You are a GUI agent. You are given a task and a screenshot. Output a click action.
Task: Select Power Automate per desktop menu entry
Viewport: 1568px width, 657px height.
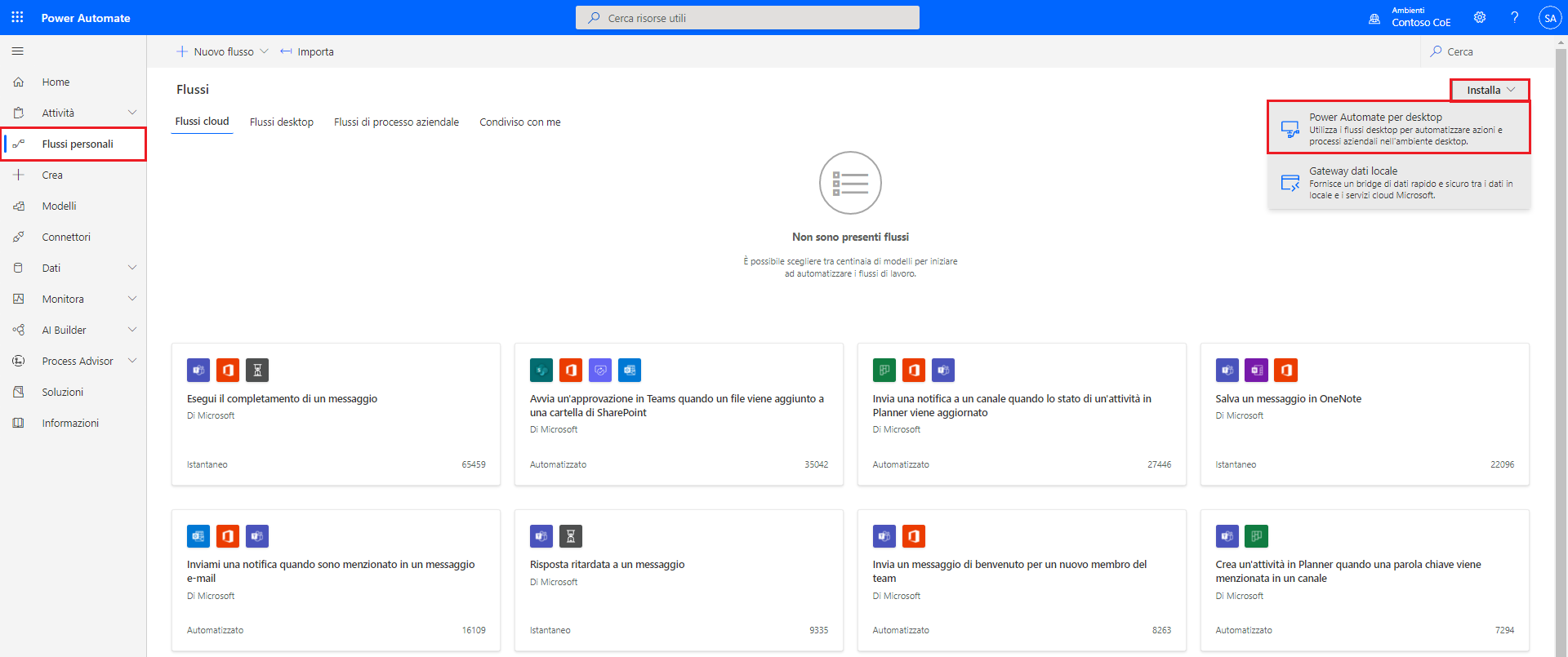pos(1399,128)
